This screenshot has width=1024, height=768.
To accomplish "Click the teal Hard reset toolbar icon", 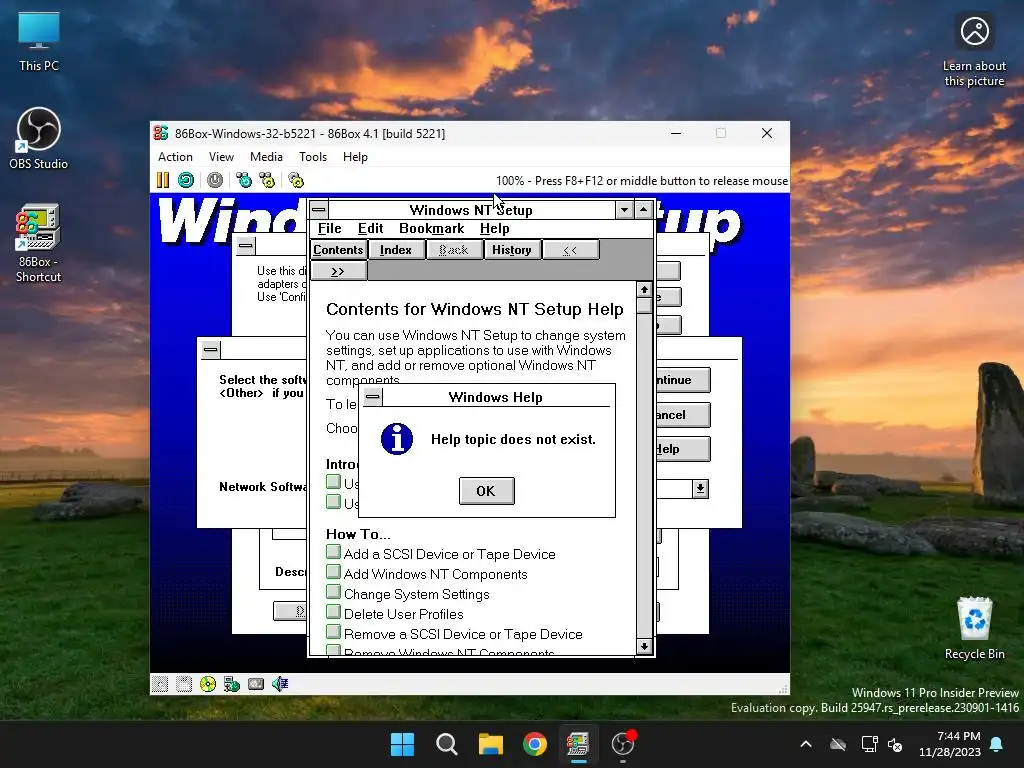I will click(x=186, y=180).
